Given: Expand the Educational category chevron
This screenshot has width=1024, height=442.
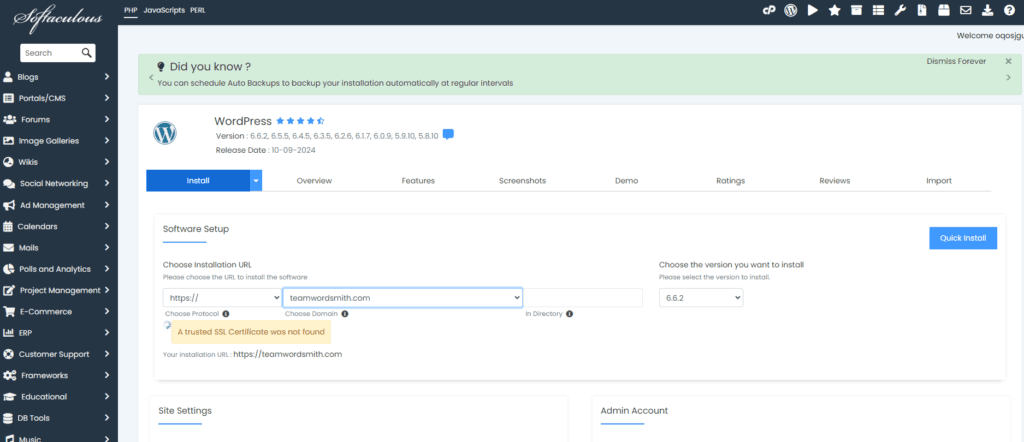Looking at the screenshot, I should (x=106, y=397).
